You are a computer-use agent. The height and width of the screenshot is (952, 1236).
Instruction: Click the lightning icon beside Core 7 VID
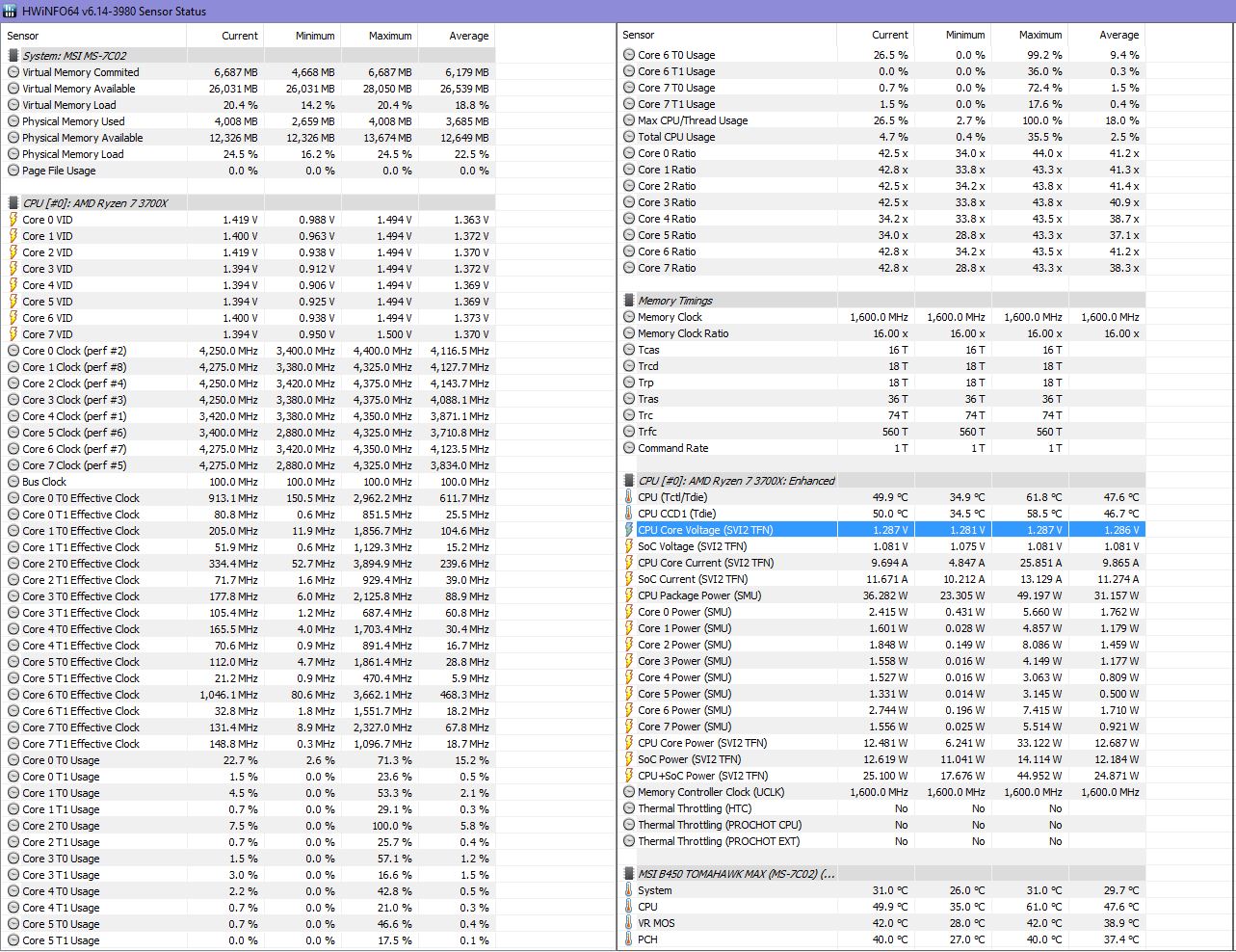13,334
